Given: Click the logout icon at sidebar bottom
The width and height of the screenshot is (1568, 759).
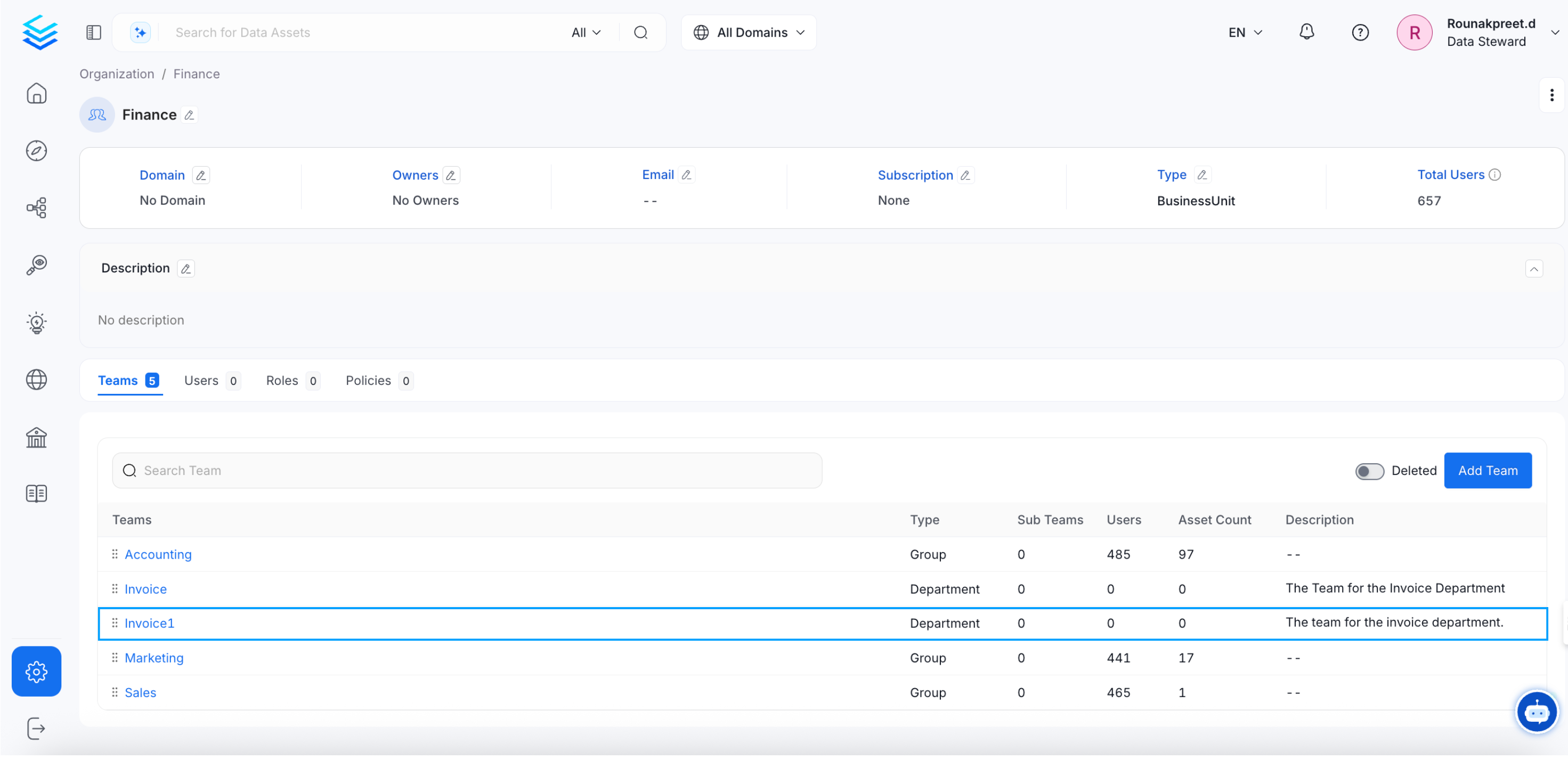Looking at the screenshot, I should (x=37, y=728).
